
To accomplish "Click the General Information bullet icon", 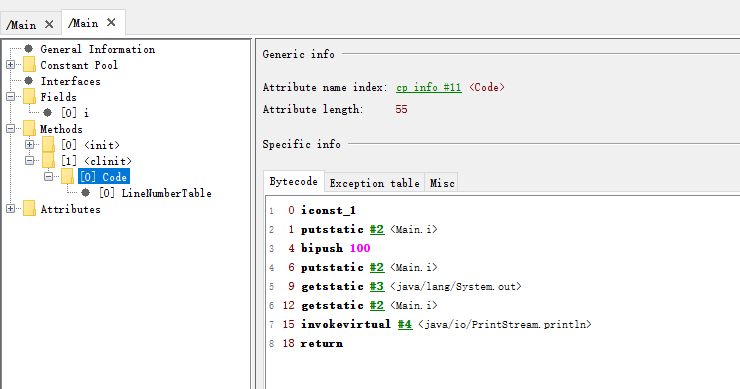I will tap(29, 49).
